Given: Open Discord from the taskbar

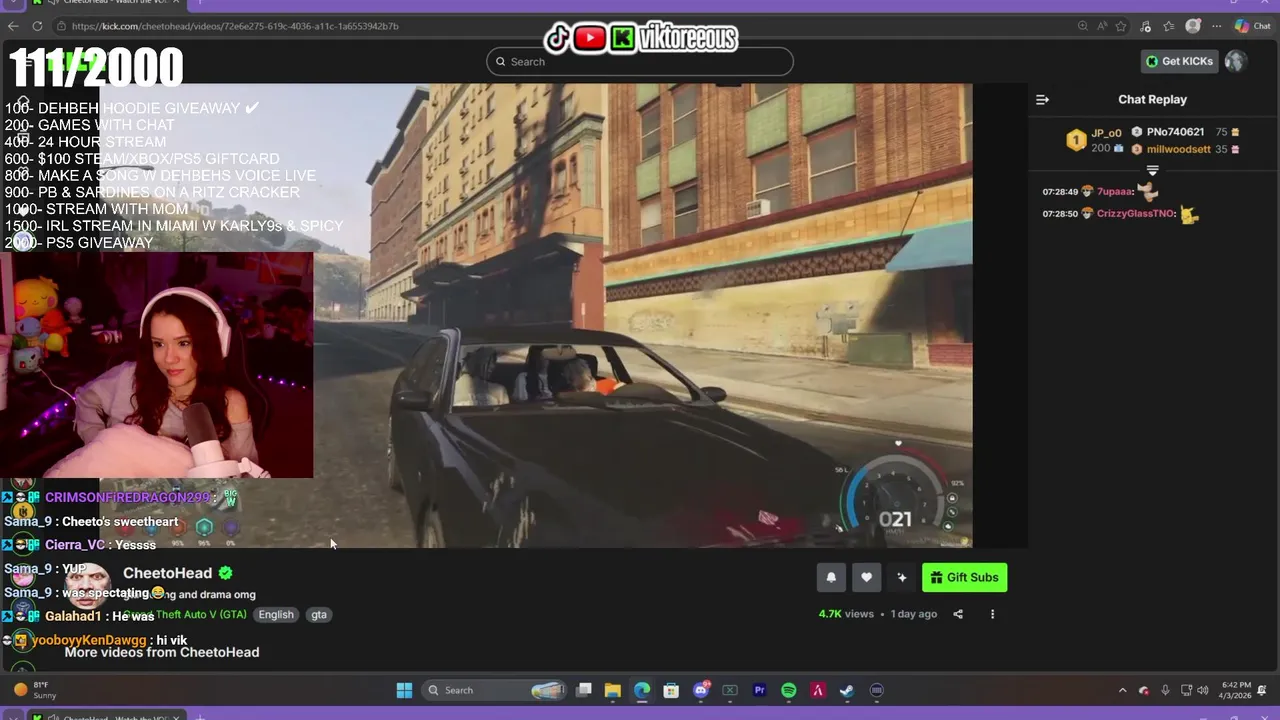Looking at the screenshot, I should 701,690.
